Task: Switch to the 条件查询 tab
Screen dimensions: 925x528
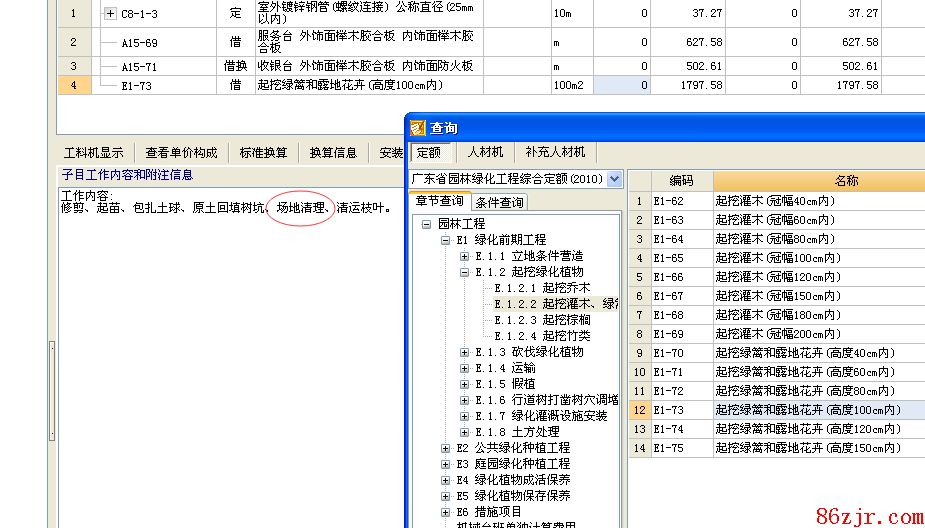Action: (499, 202)
